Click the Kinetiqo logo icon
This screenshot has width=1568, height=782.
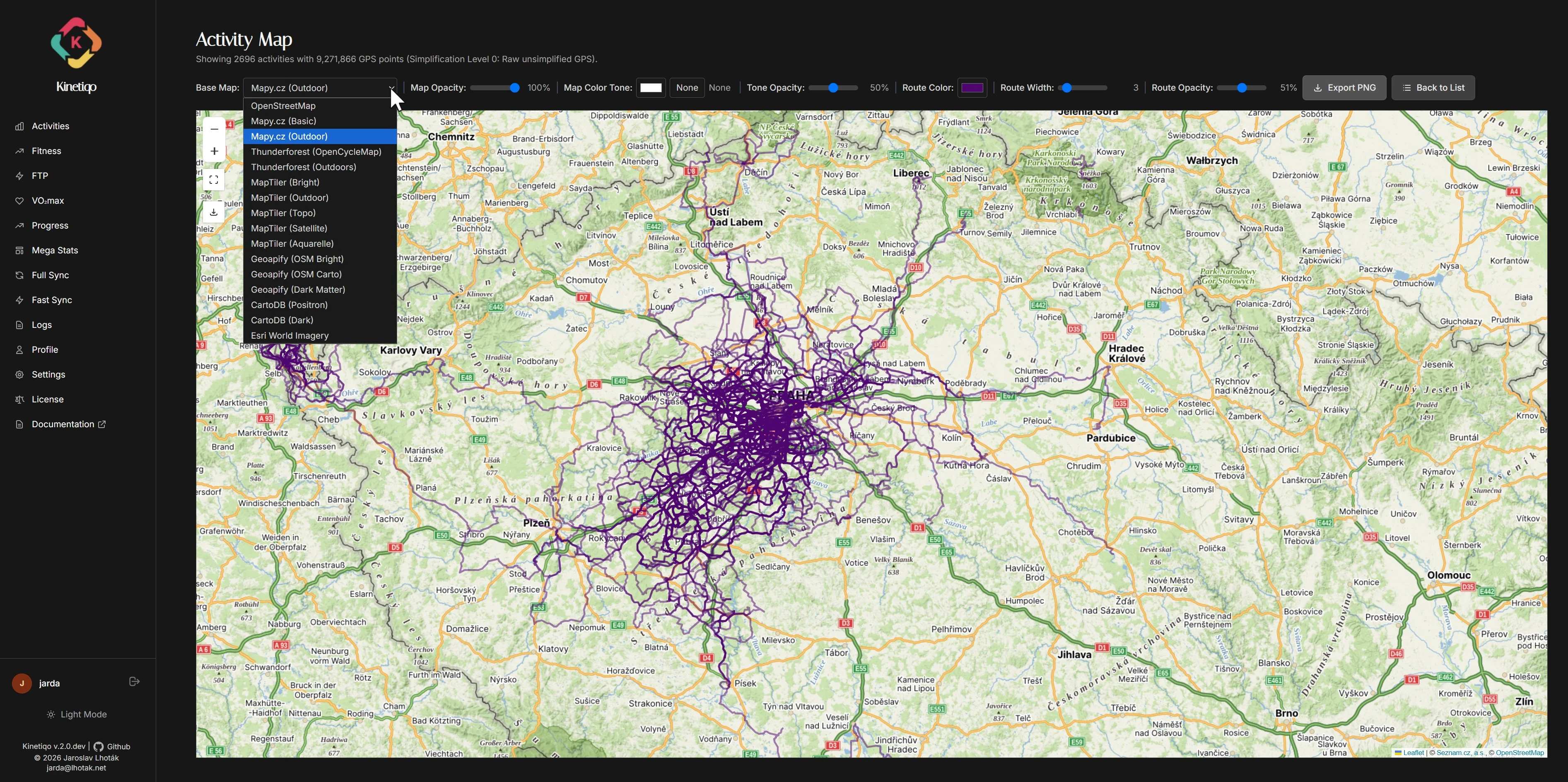[x=76, y=42]
